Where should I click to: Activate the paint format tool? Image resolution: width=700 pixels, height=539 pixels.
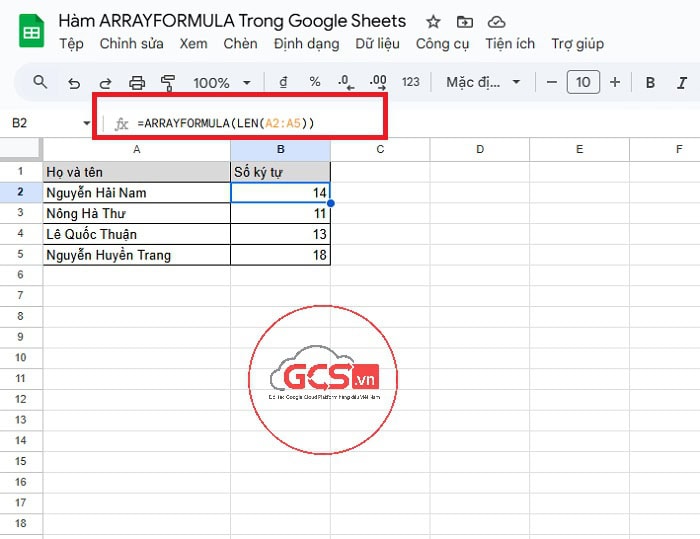[x=168, y=83]
